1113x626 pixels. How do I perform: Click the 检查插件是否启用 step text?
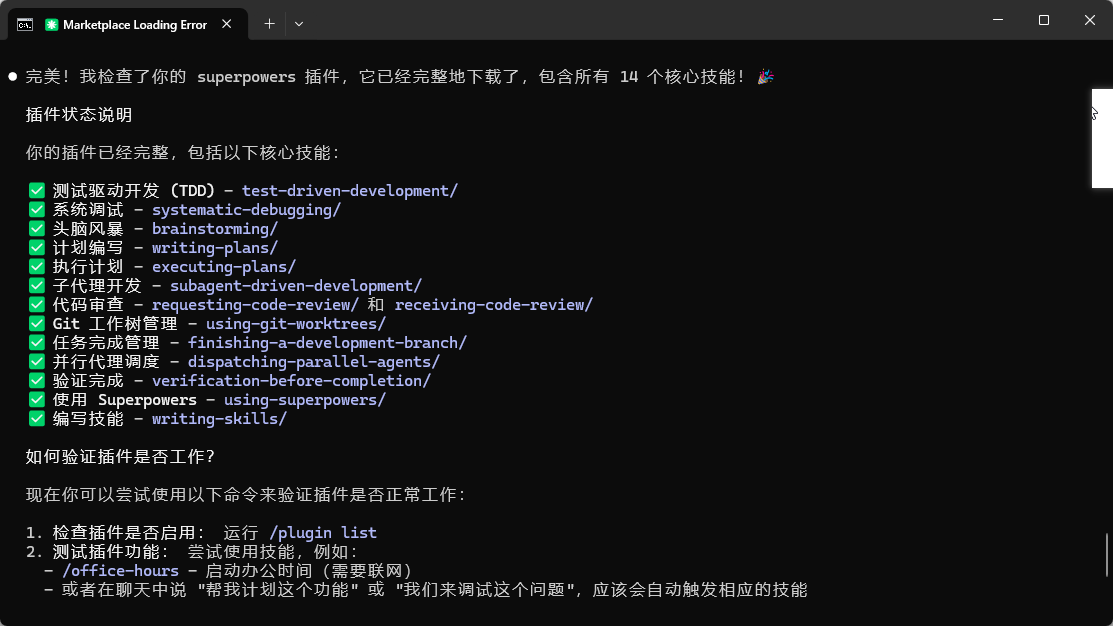tap(129, 533)
